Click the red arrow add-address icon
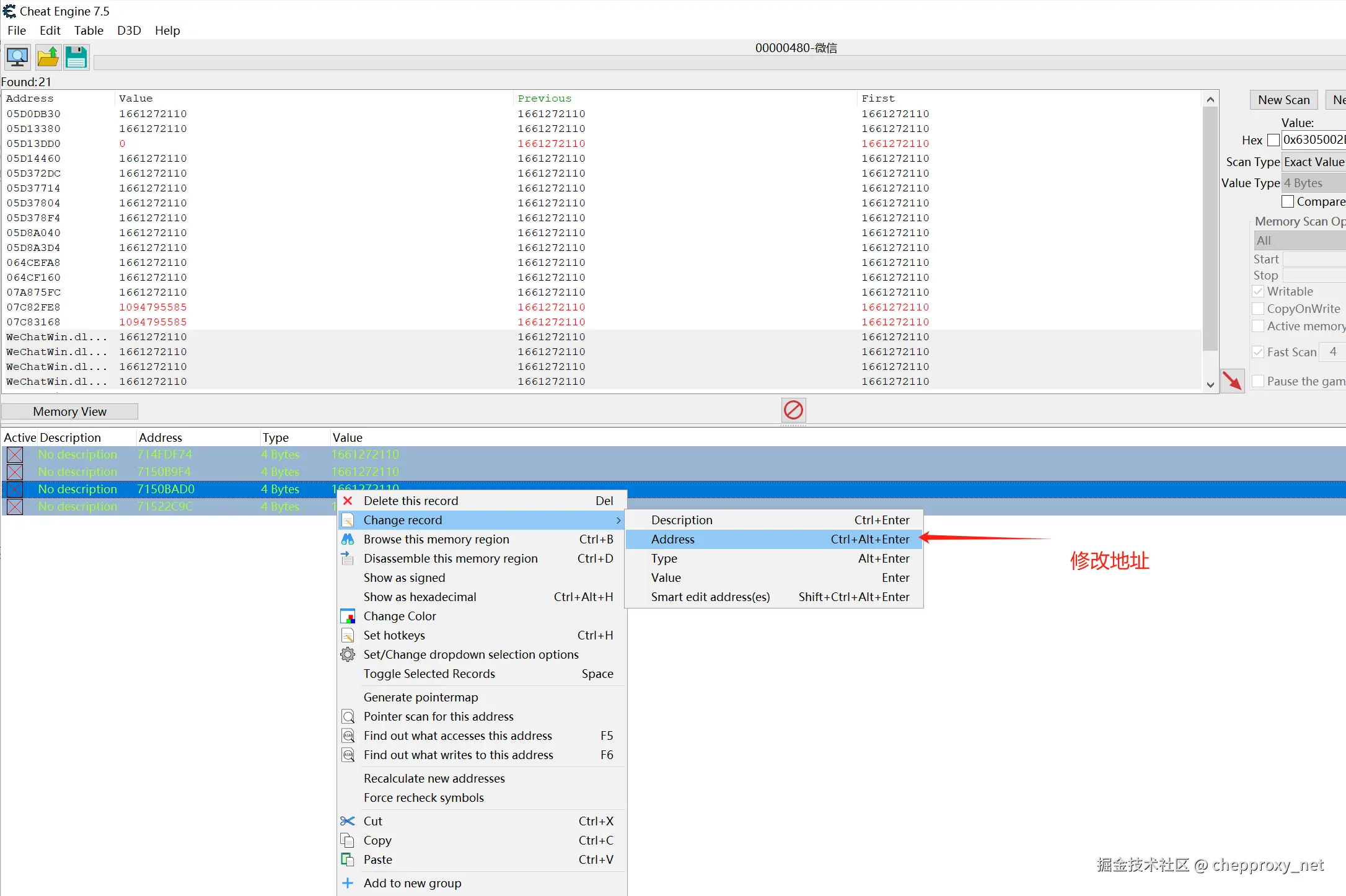The image size is (1346, 896). point(1232,380)
